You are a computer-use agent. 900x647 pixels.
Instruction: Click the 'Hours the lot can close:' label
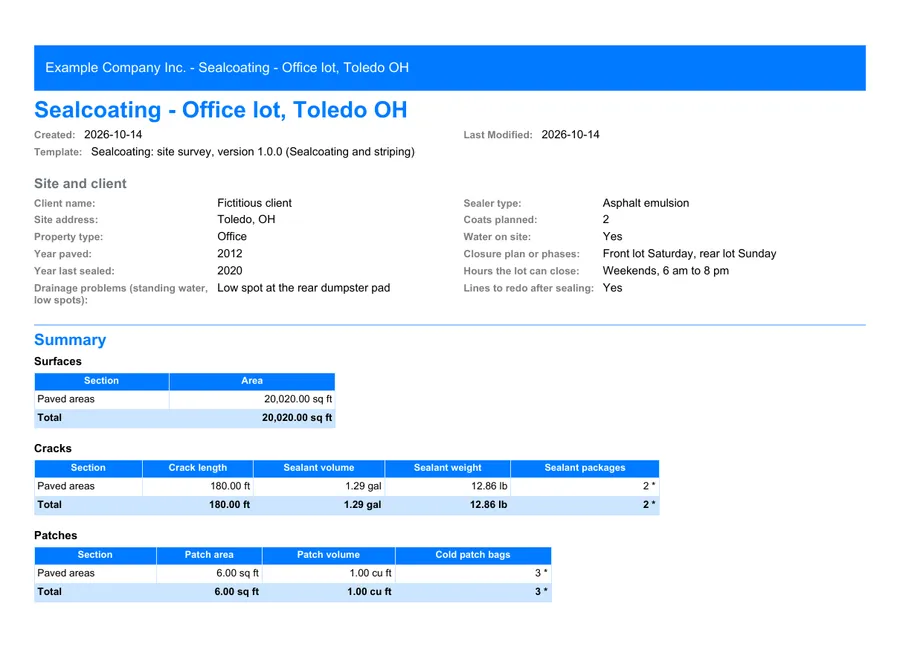click(521, 271)
